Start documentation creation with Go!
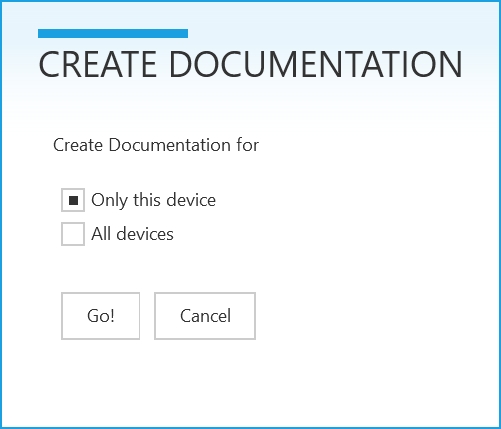The height and width of the screenshot is (429, 501). (x=100, y=316)
